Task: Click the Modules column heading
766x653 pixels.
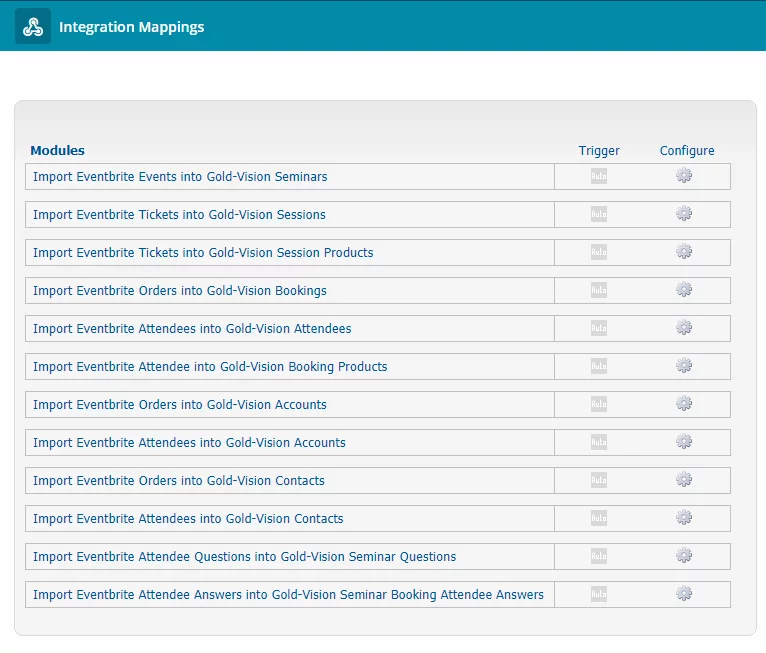Action: coord(58,150)
